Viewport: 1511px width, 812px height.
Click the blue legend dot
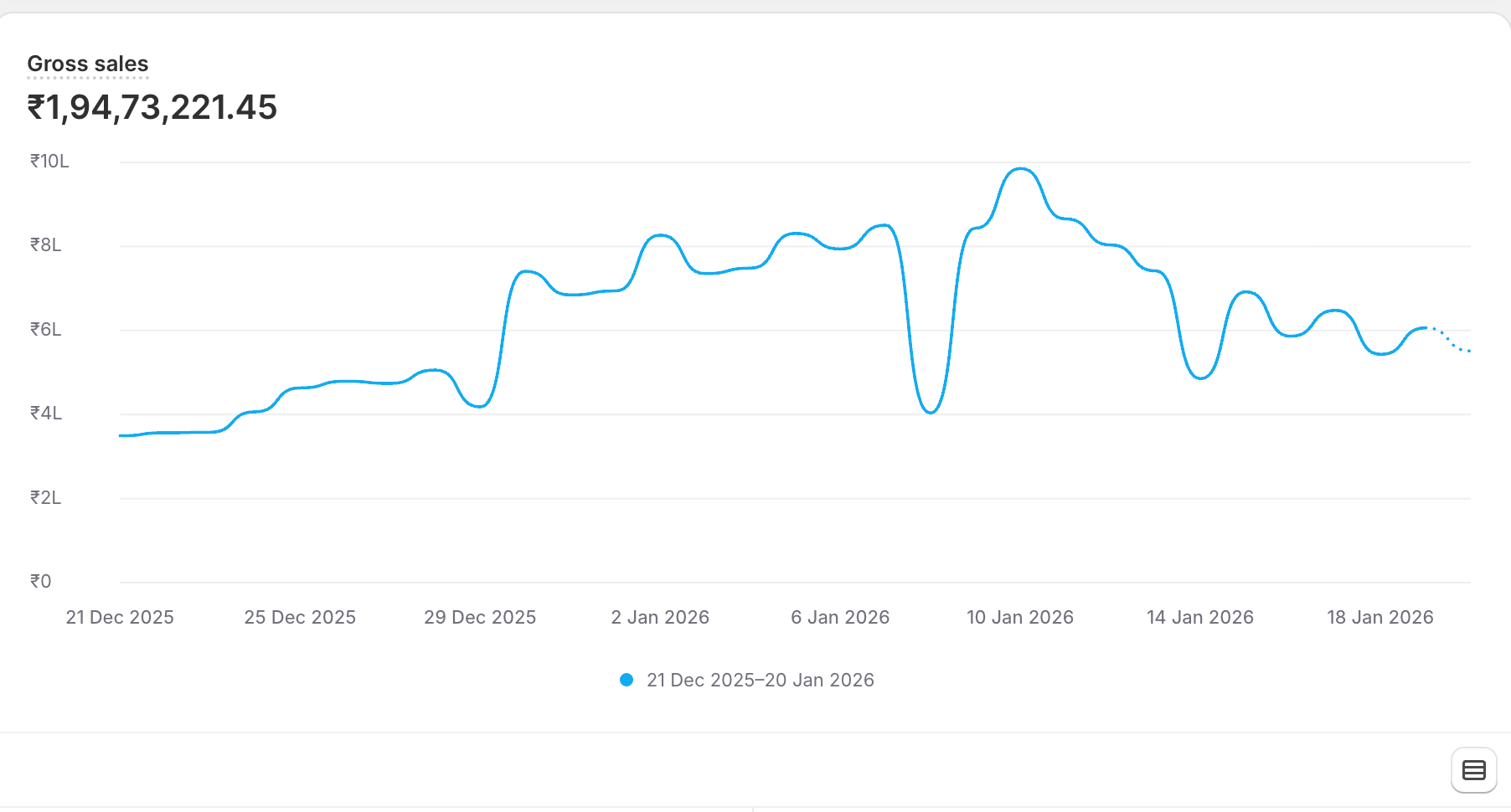(x=627, y=681)
